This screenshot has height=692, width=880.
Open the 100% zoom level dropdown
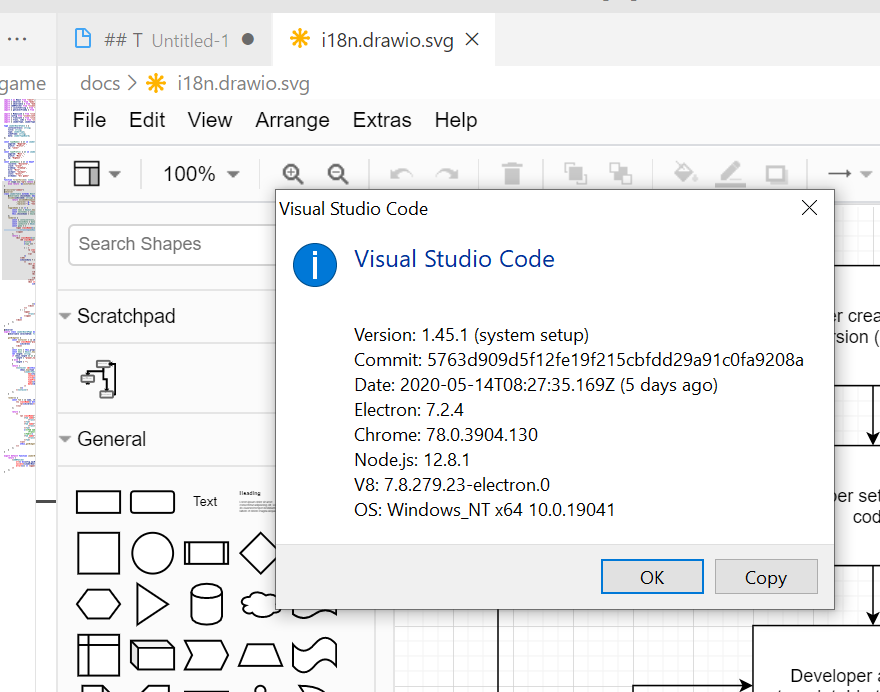[199, 173]
